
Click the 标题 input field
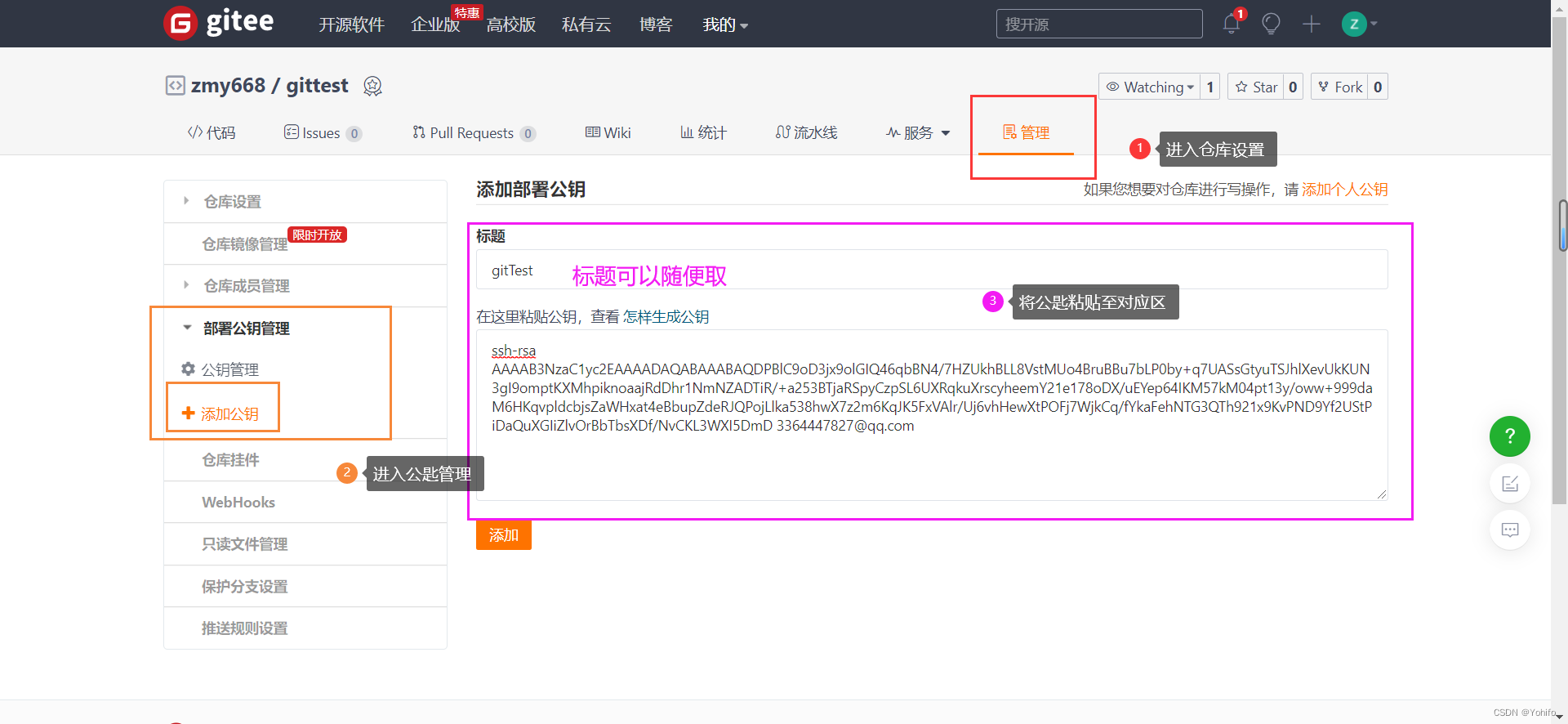click(932, 270)
